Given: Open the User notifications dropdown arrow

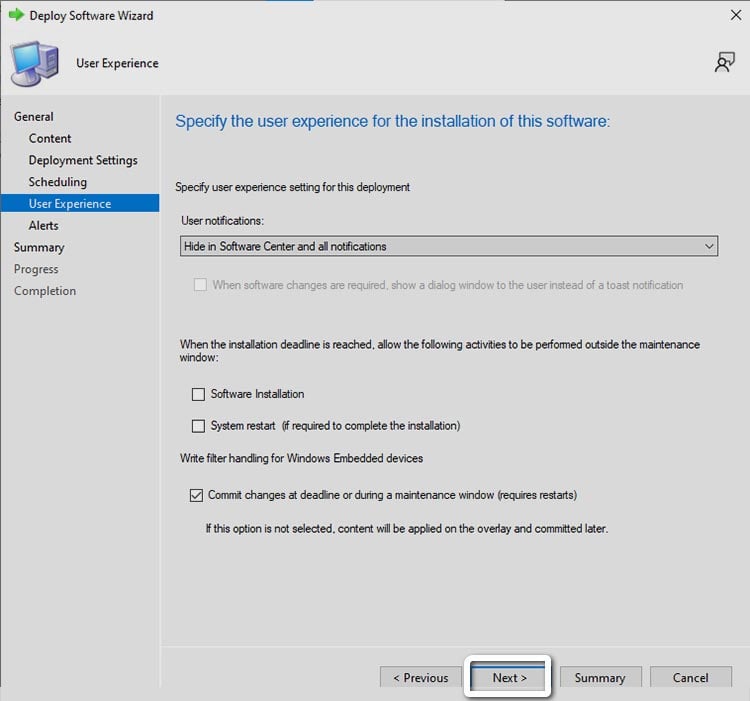Looking at the screenshot, I should 709,246.
